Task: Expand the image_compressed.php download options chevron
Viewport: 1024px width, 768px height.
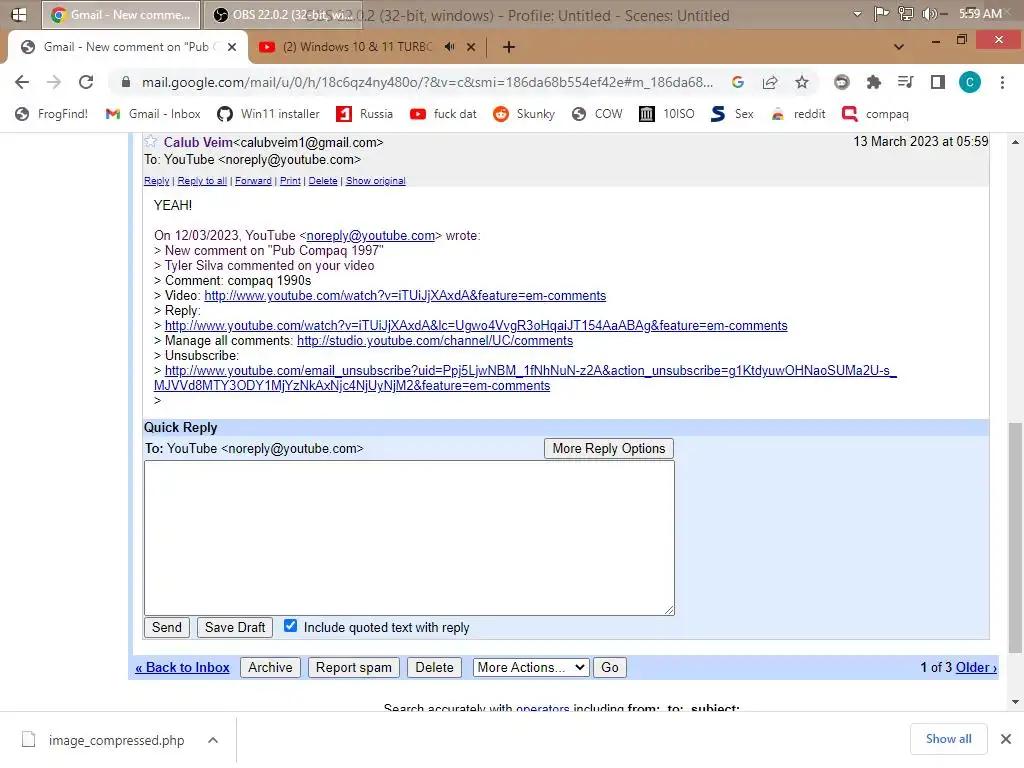Action: (x=213, y=740)
